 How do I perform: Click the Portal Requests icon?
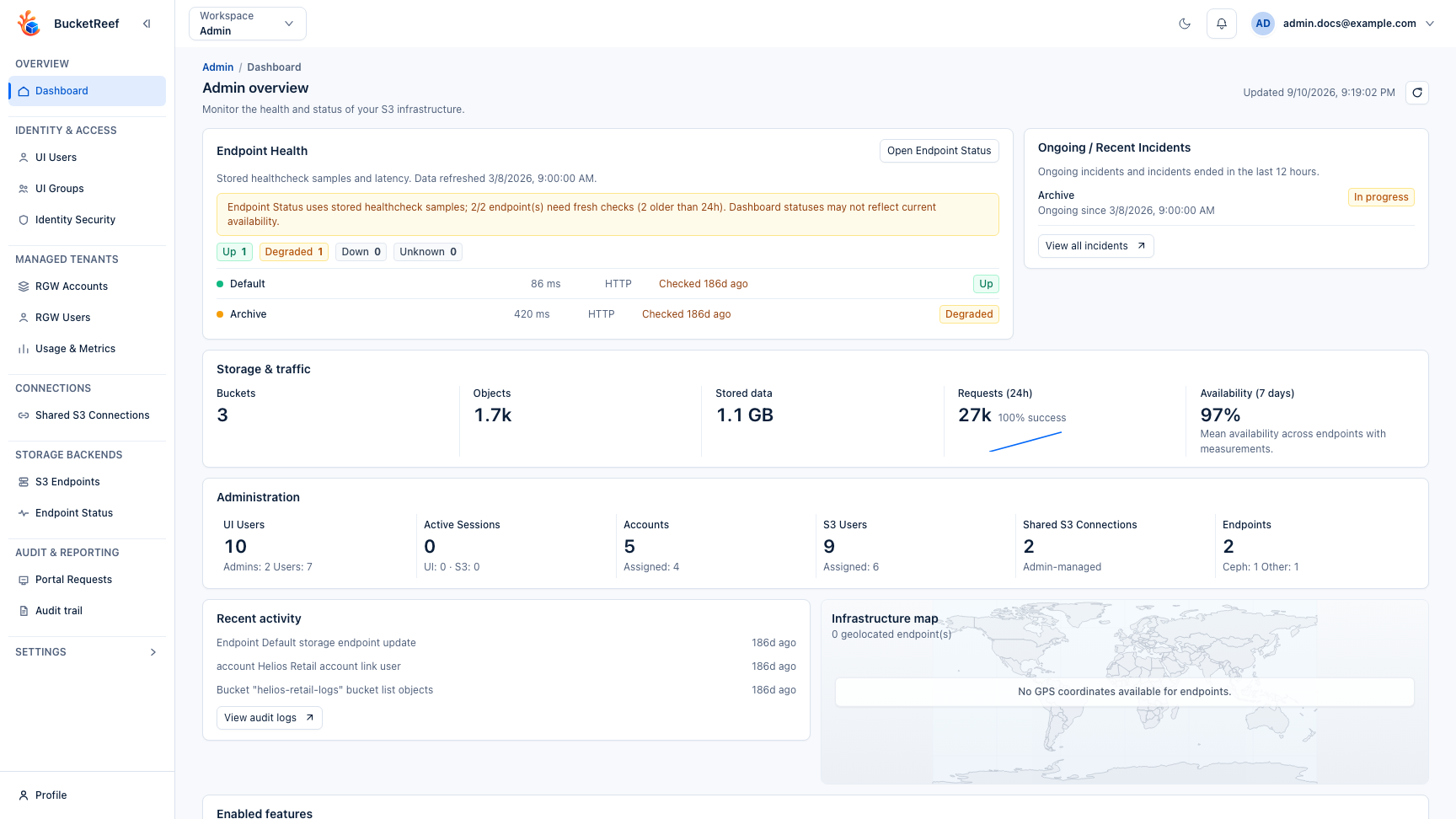pyautogui.click(x=24, y=580)
